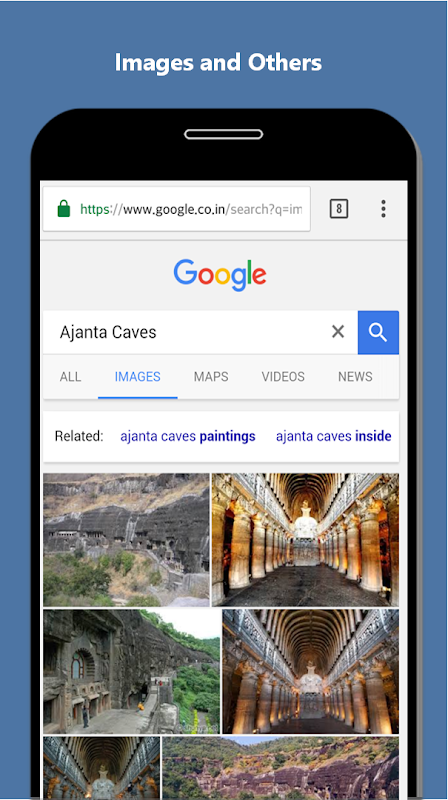Tap the blue magnifier search button

(x=378, y=332)
